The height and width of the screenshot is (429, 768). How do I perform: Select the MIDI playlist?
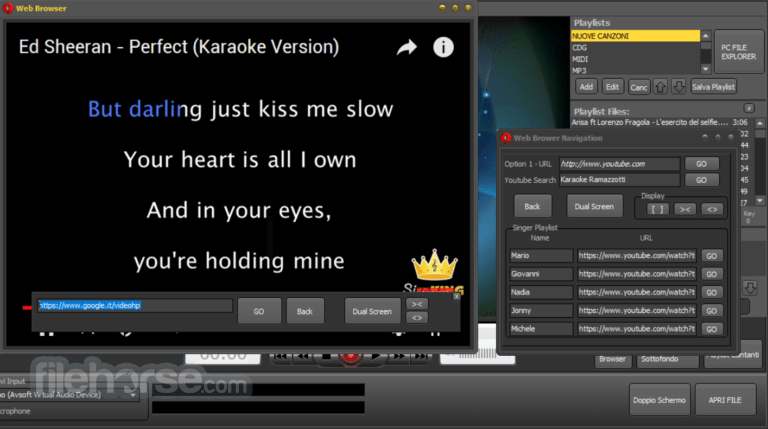635,59
